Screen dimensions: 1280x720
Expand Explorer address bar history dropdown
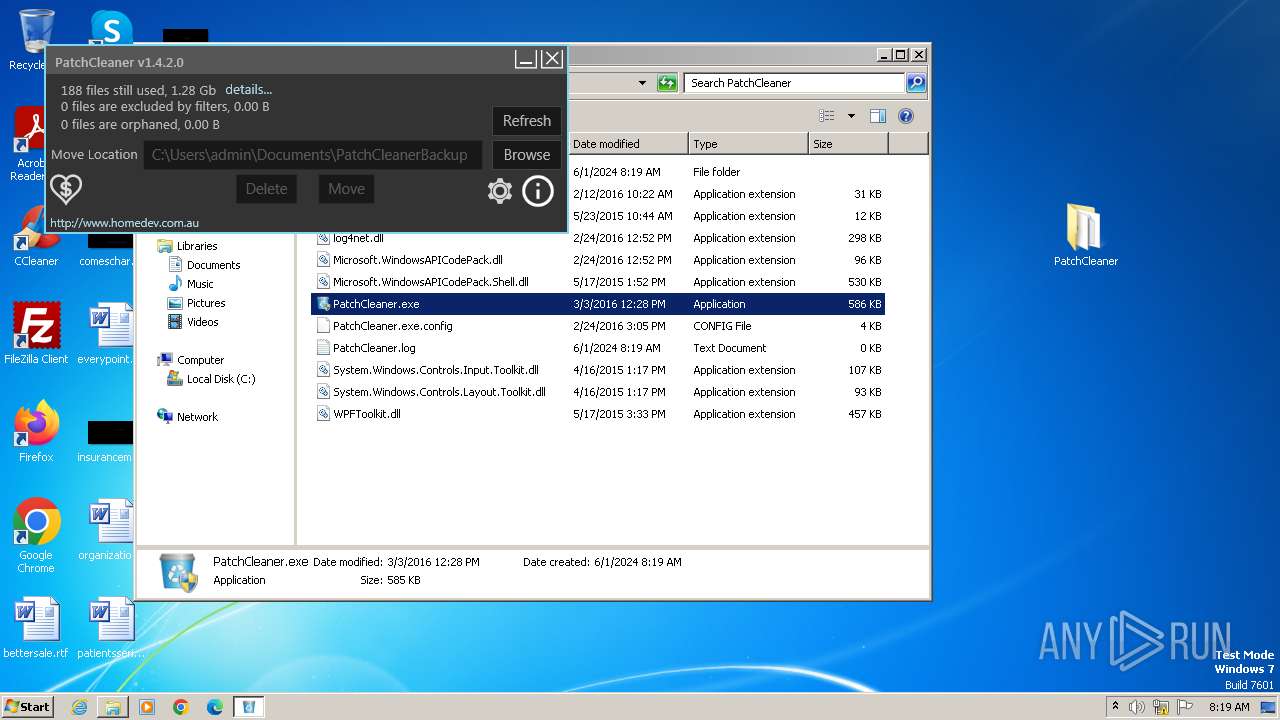tap(642, 83)
